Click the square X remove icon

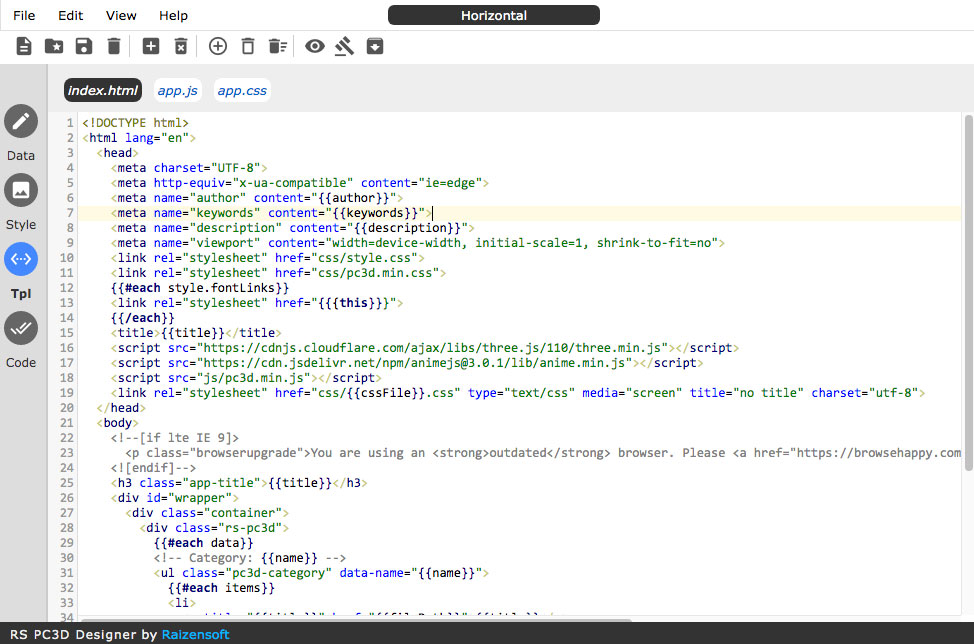coord(181,46)
